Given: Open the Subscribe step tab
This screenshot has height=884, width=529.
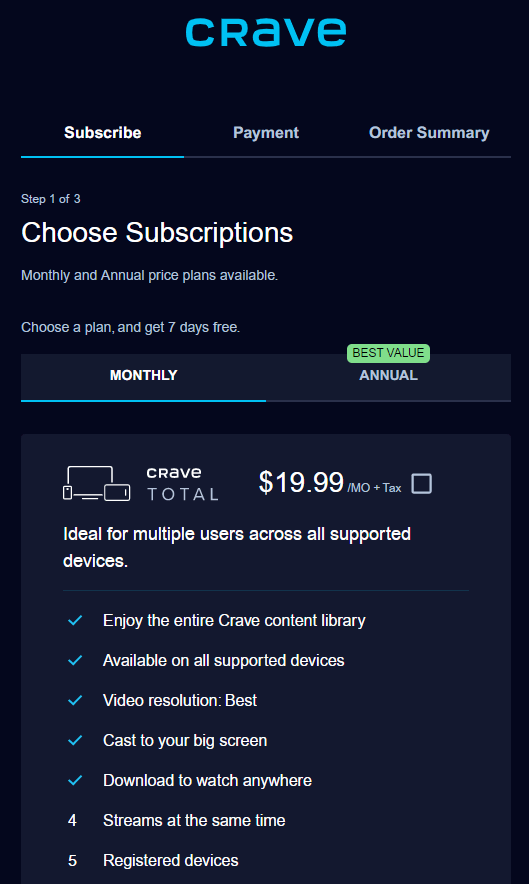Looking at the screenshot, I should [x=103, y=134].
